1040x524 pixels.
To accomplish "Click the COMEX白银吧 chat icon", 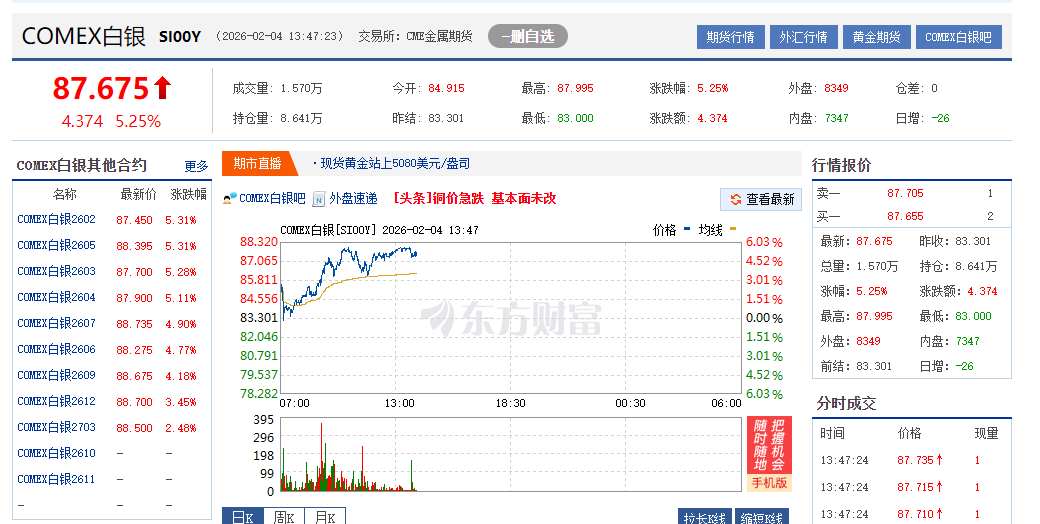I will (229, 198).
